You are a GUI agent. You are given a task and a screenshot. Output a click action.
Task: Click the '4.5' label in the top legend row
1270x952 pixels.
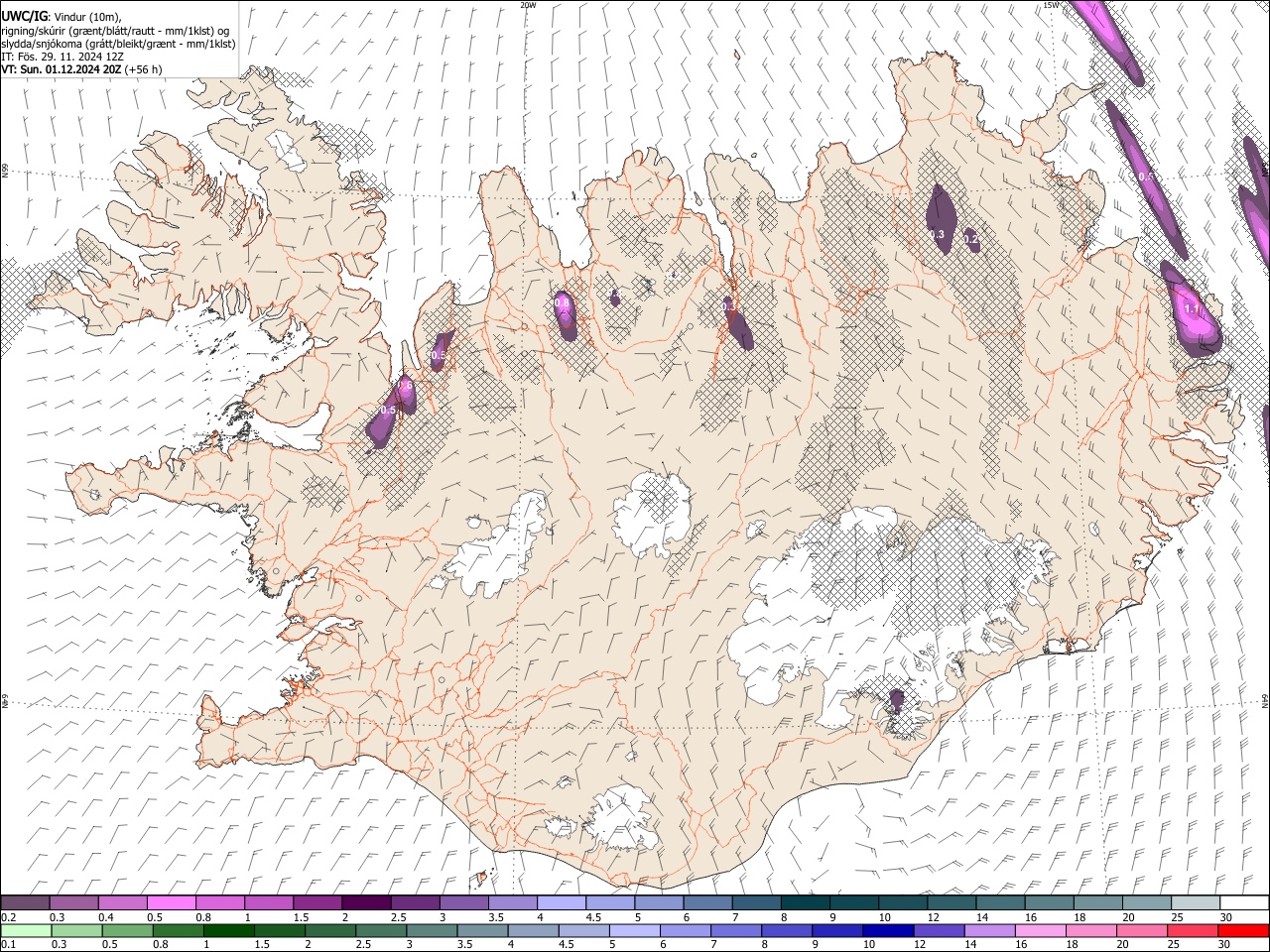[593, 917]
